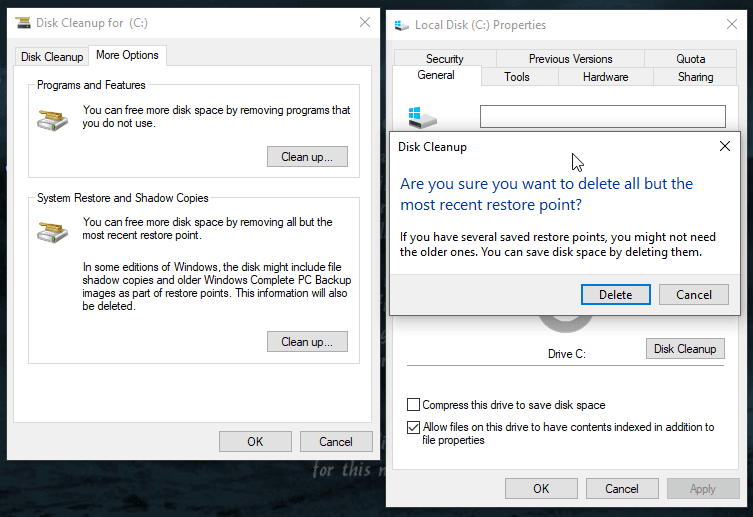Click the 'System Restore and Shadow Copies' label
Image resolution: width=753 pixels, height=517 pixels.
pos(122,198)
